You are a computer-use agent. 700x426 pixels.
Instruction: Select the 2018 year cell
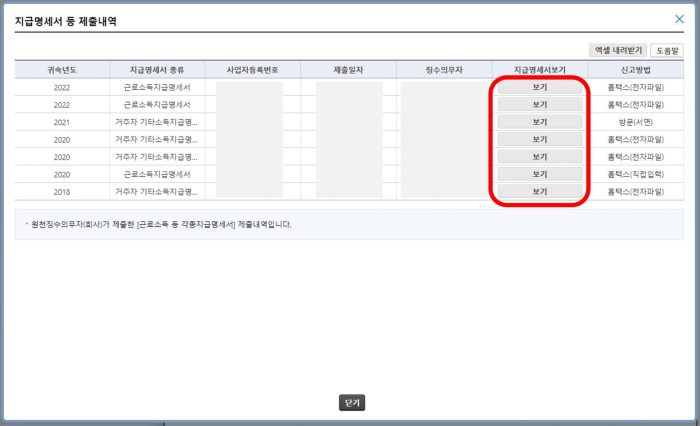[x=62, y=192]
